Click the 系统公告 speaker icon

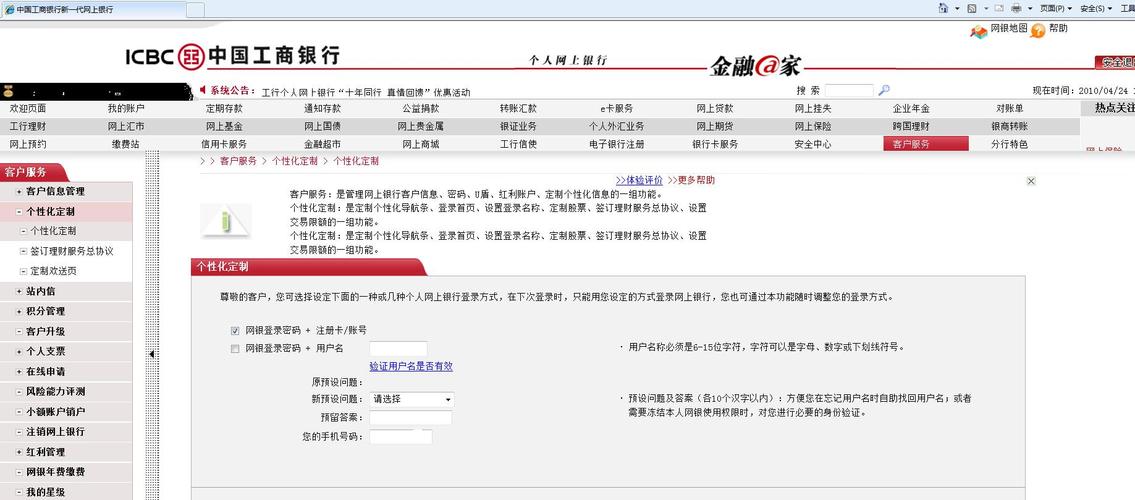[203, 90]
